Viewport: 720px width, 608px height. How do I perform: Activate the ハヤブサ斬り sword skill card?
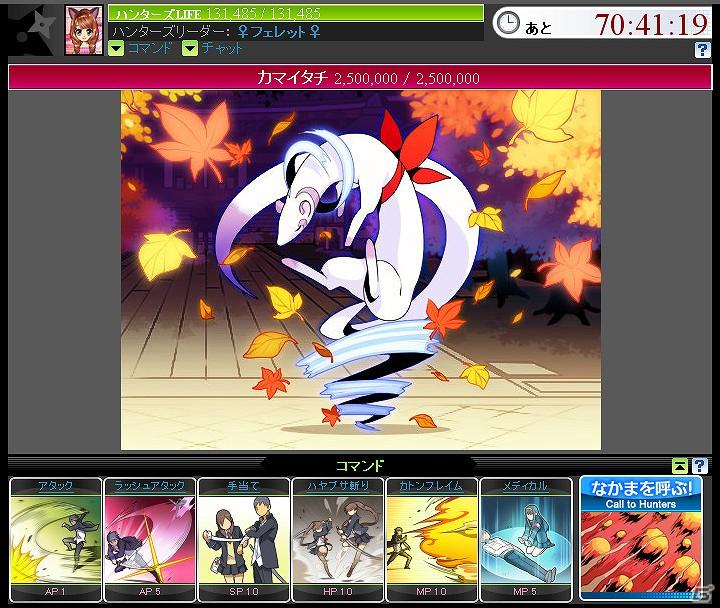338,540
